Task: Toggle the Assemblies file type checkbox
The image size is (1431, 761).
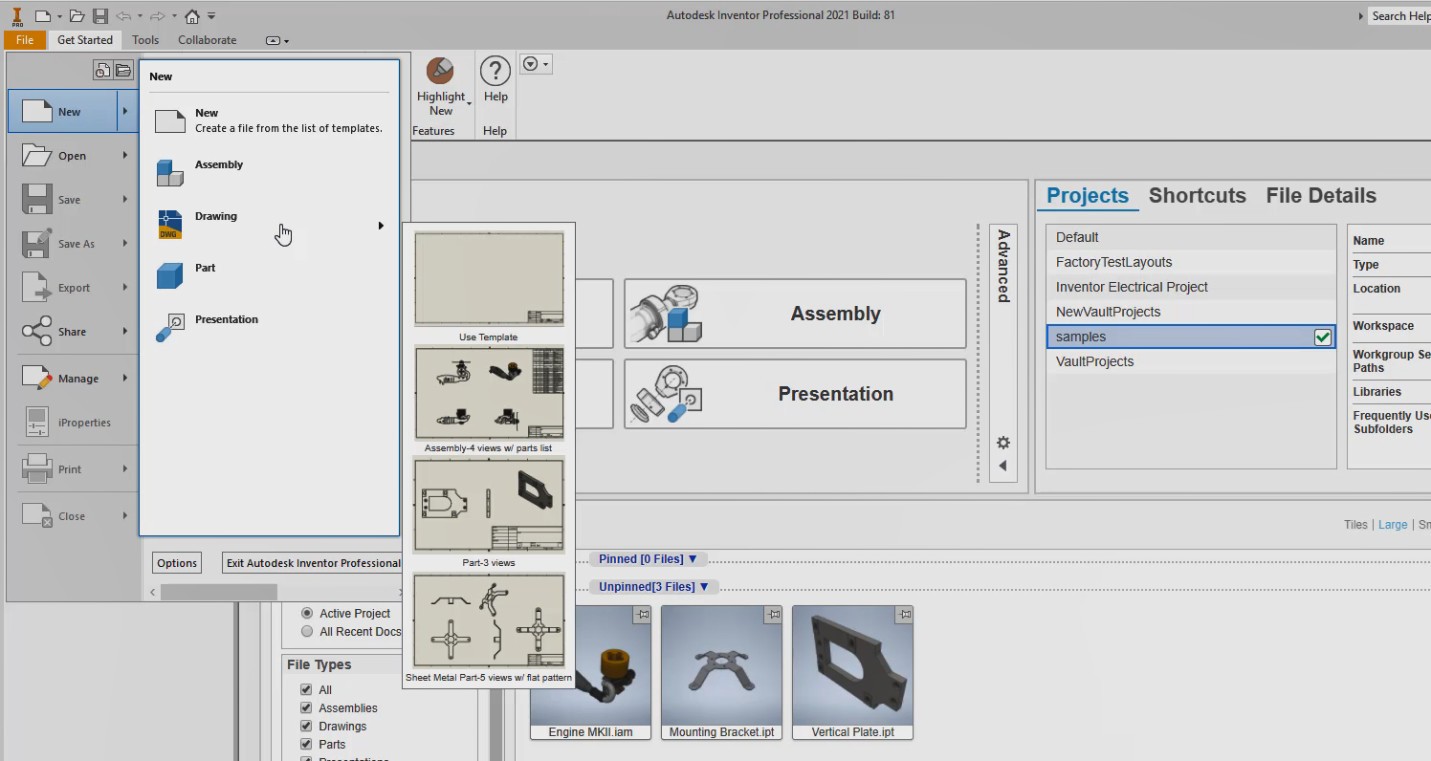Action: (306, 708)
